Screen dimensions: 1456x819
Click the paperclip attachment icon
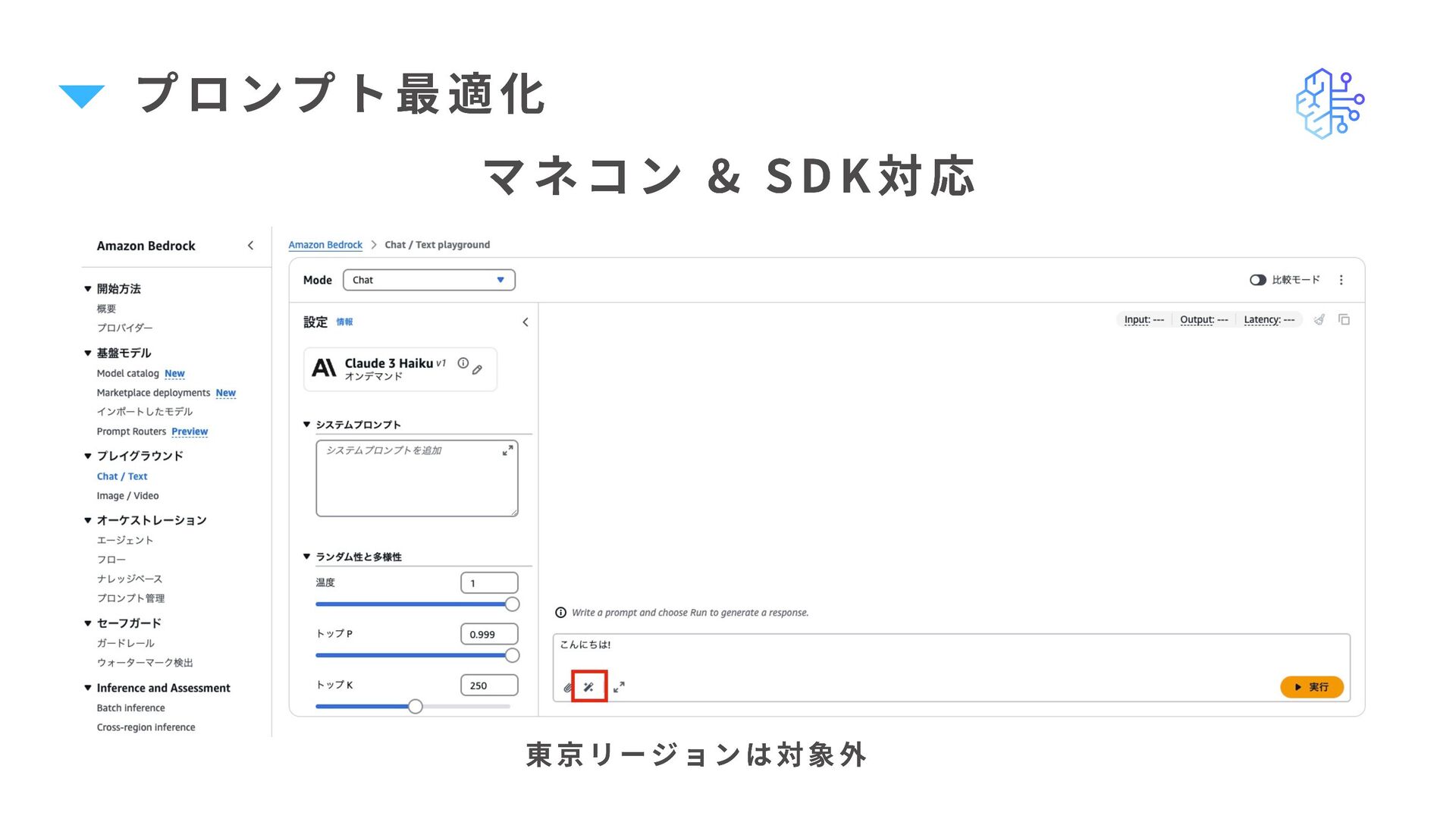tap(567, 688)
